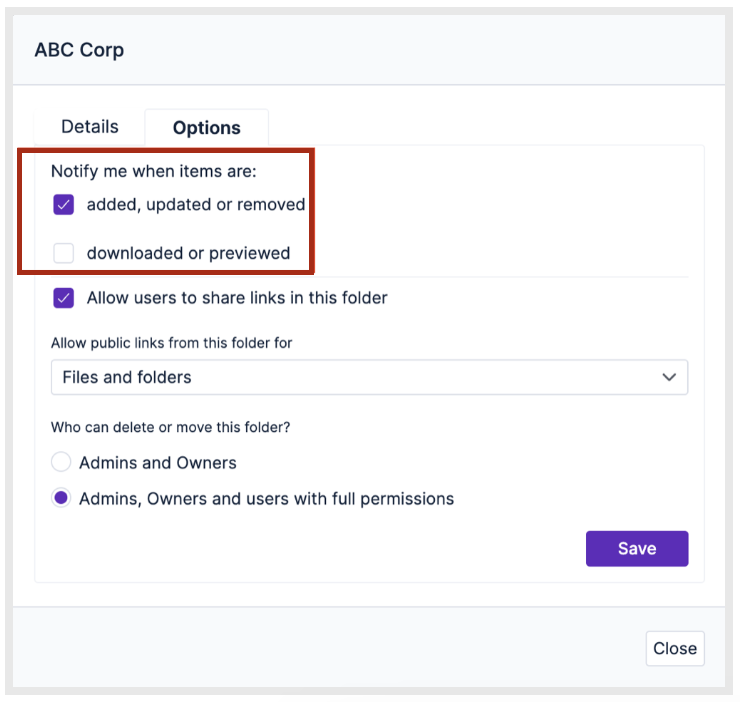Screen dimensions: 740x702
Task: Click the Close button
Action: pyautogui.click(x=675, y=648)
